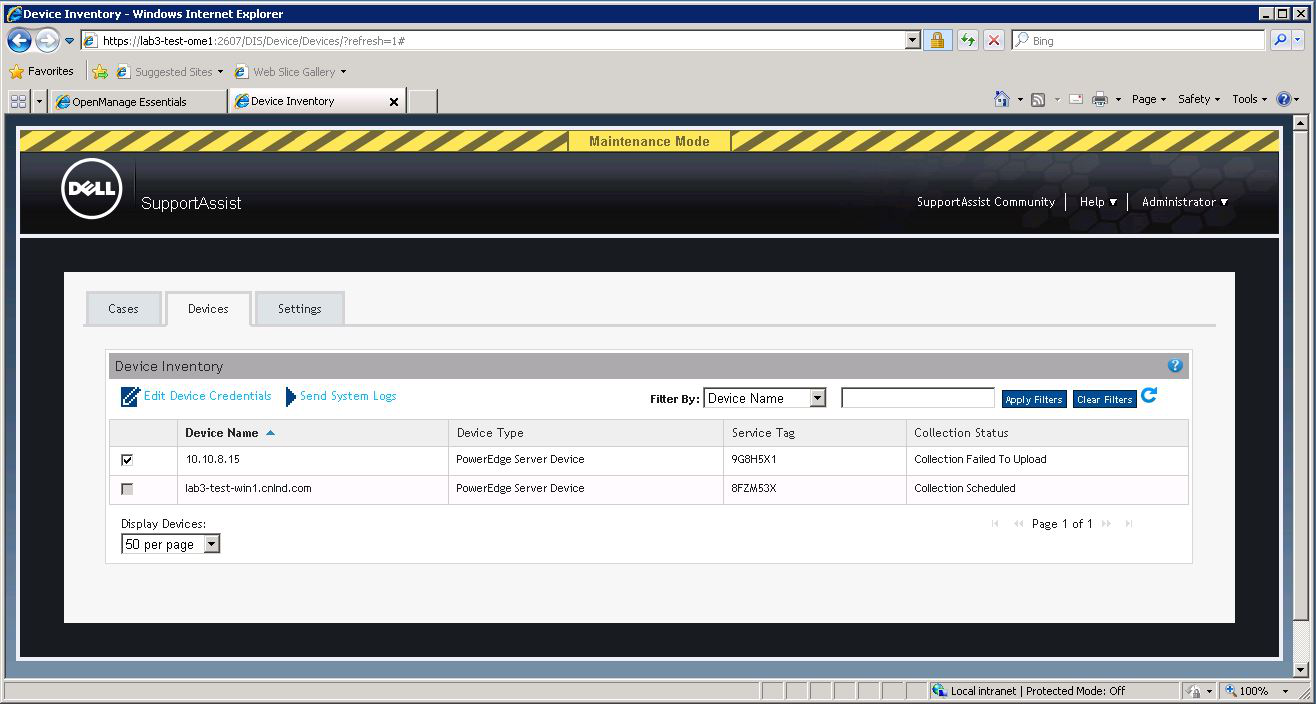The image size is (1316, 704).
Task: Go back with the browser Back arrow
Action: 19,41
